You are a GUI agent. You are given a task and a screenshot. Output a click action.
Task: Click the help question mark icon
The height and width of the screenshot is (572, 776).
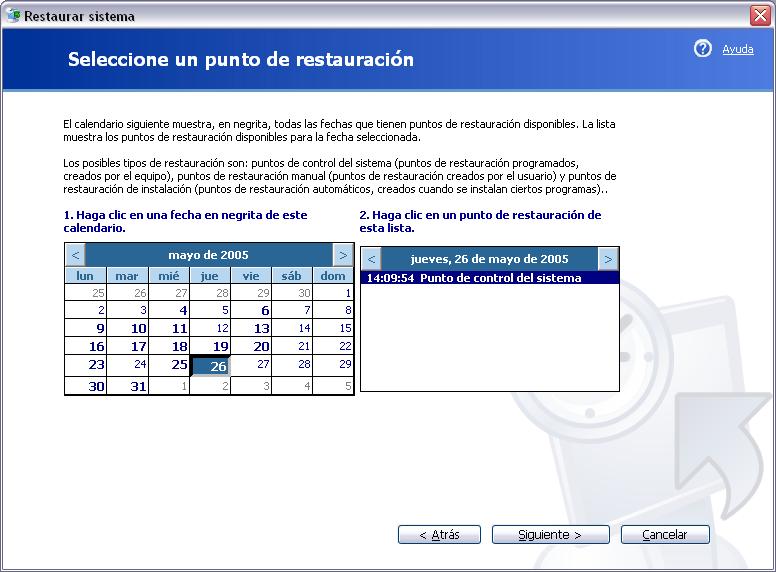(x=702, y=48)
